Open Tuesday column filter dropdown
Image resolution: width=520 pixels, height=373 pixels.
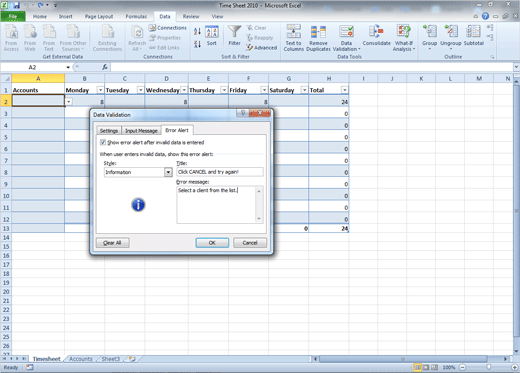click(140, 90)
